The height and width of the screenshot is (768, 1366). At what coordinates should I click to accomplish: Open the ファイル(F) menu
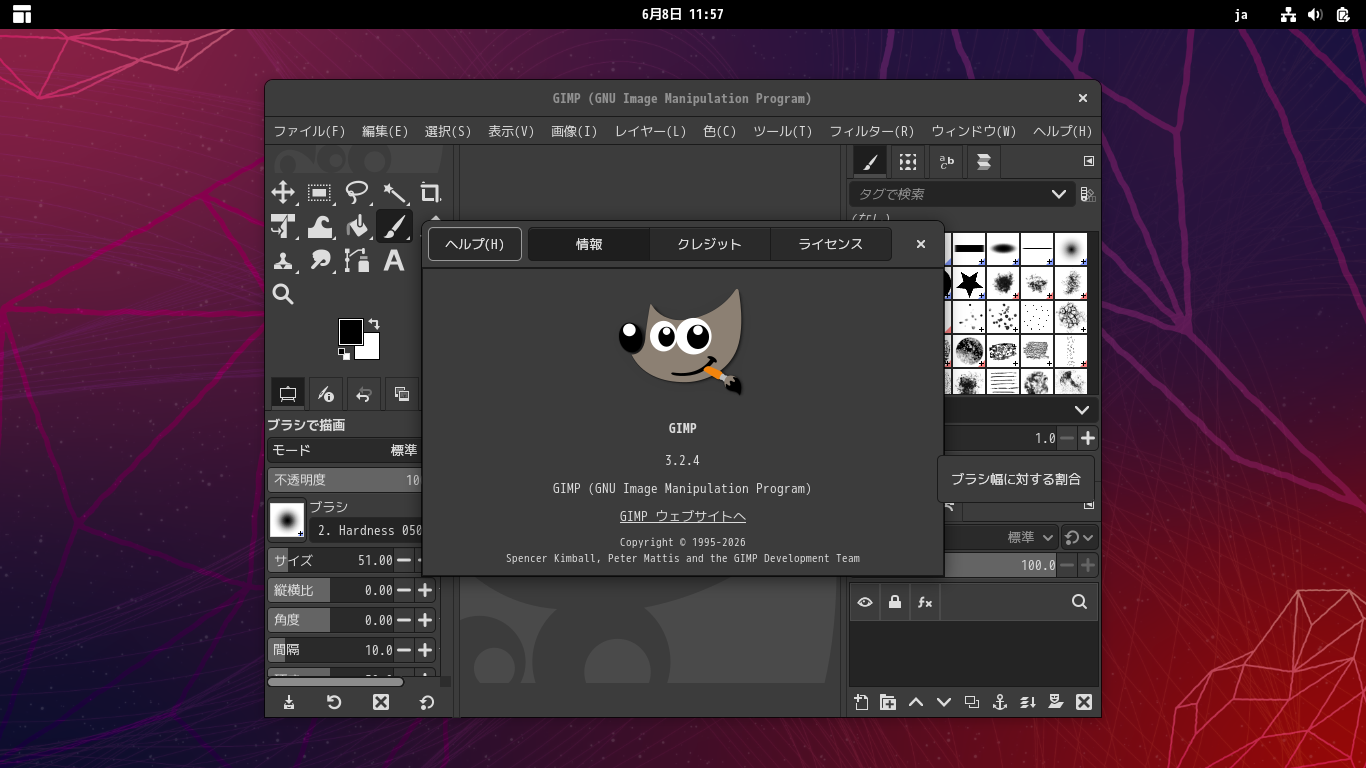pos(310,131)
